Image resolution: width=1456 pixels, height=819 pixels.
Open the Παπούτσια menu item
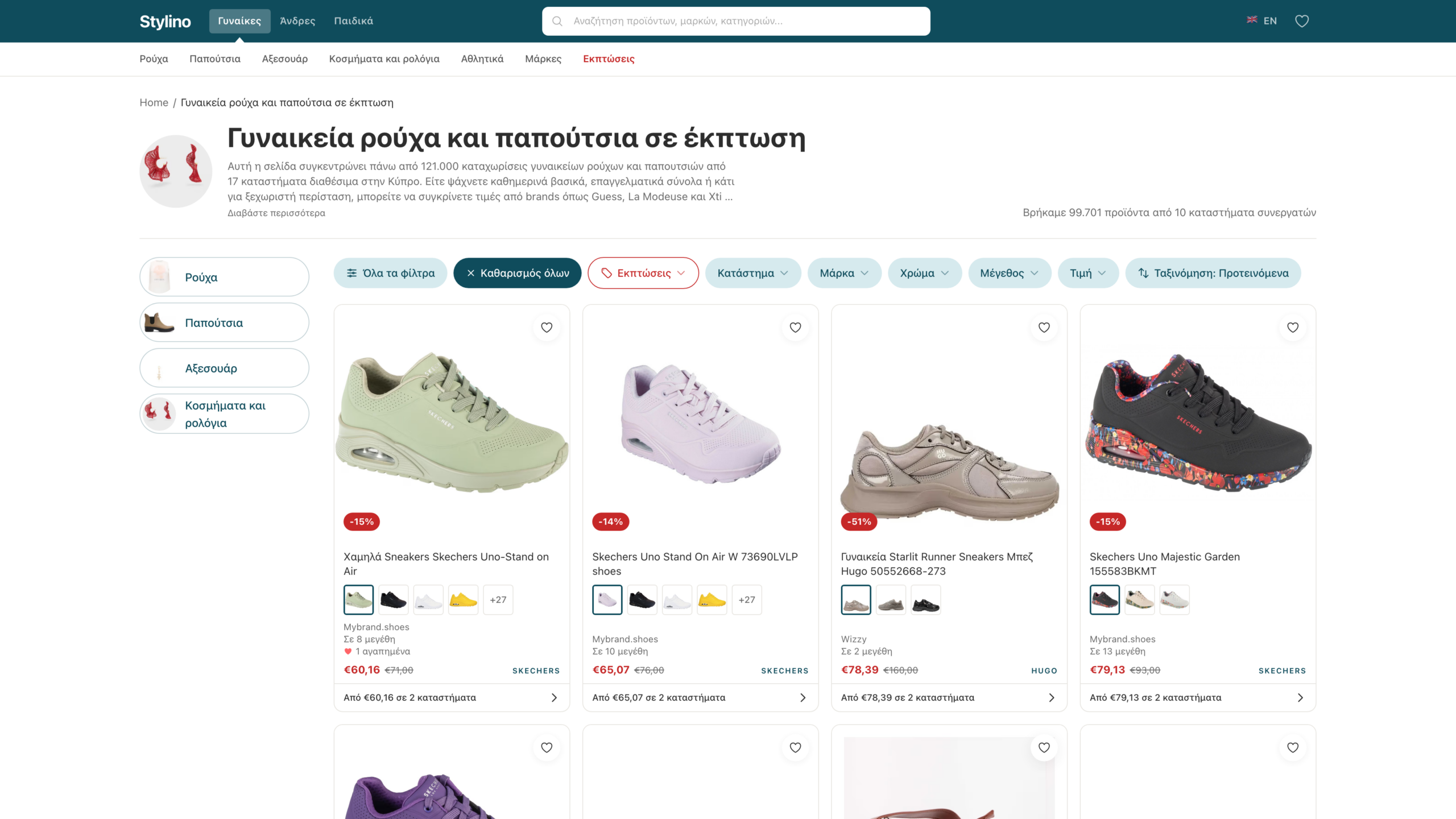(x=214, y=59)
